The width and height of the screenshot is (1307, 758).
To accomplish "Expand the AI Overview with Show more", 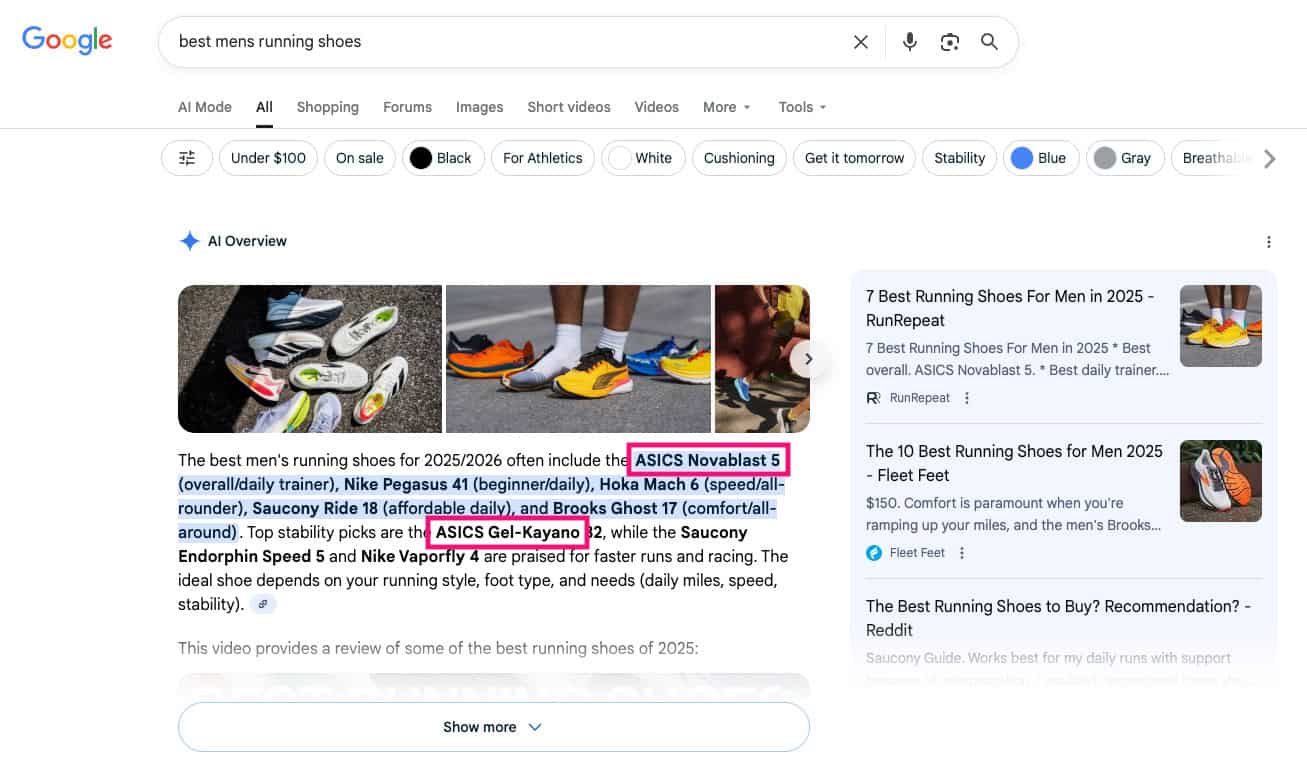I will click(x=492, y=727).
